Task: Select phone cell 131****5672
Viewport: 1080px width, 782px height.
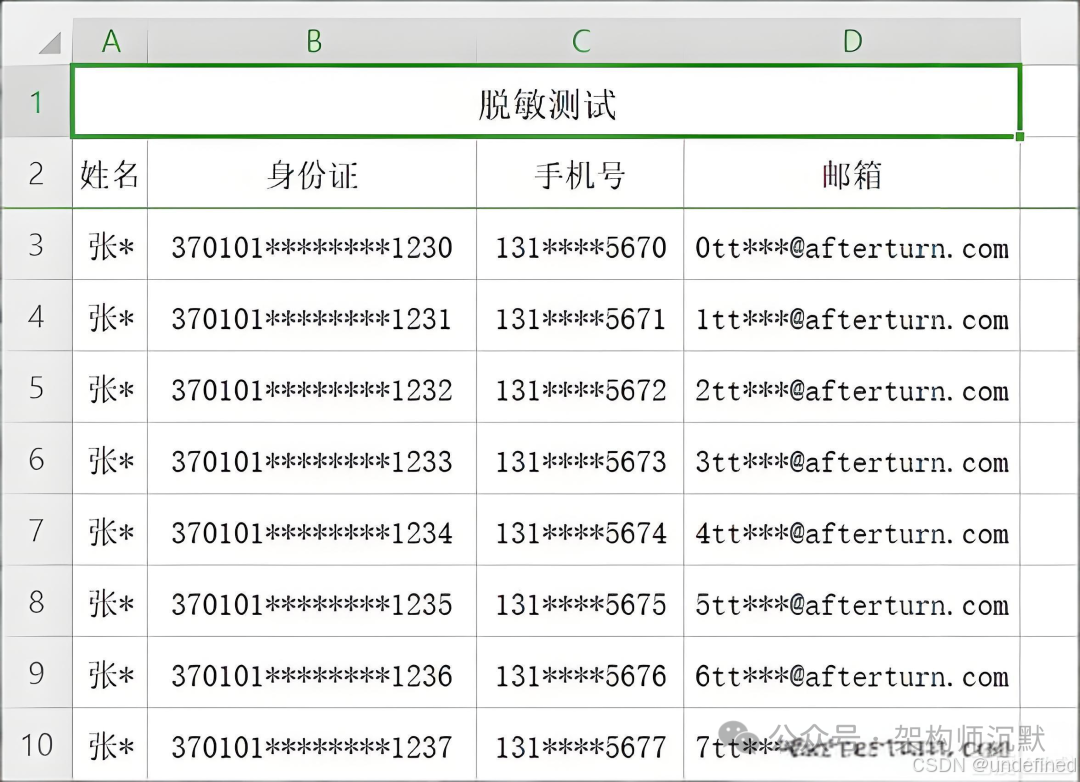Action: [x=580, y=388]
